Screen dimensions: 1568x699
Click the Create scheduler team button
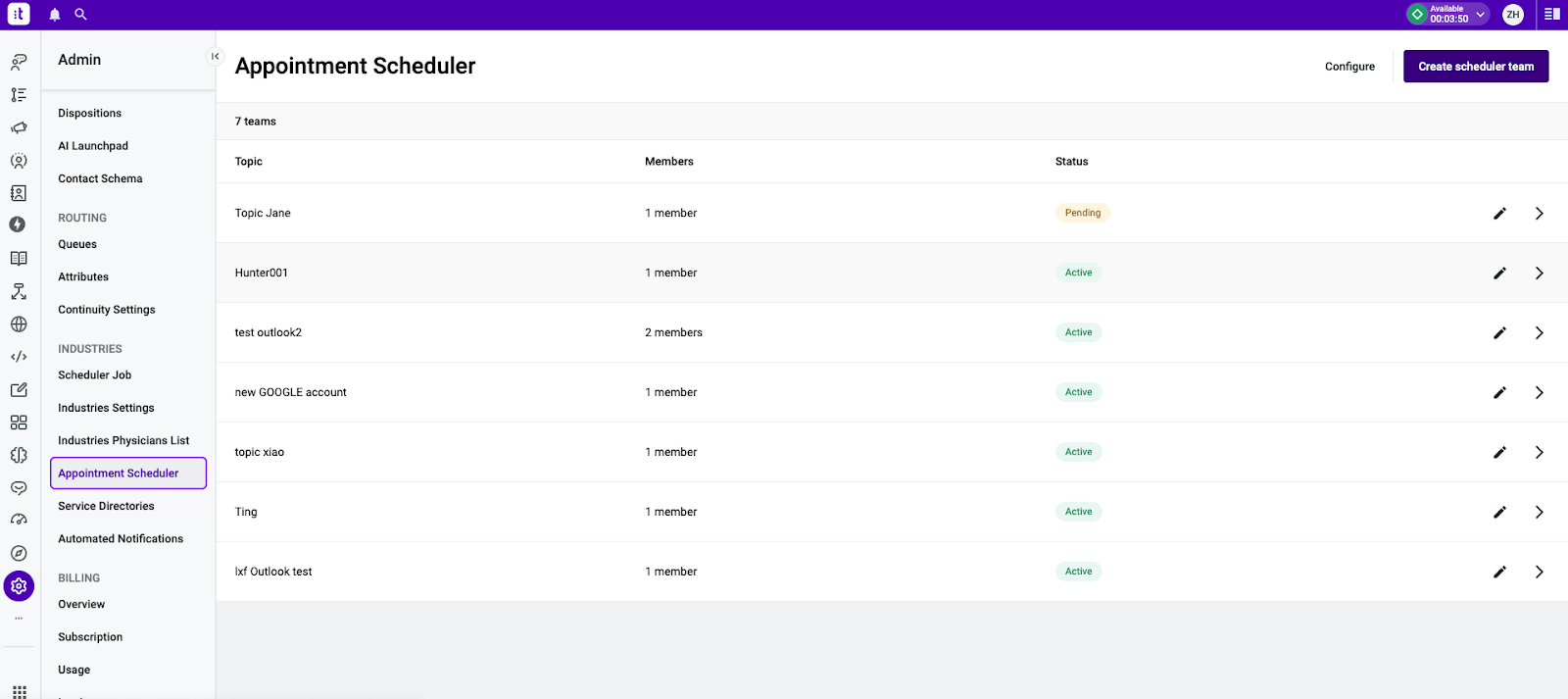point(1476,66)
